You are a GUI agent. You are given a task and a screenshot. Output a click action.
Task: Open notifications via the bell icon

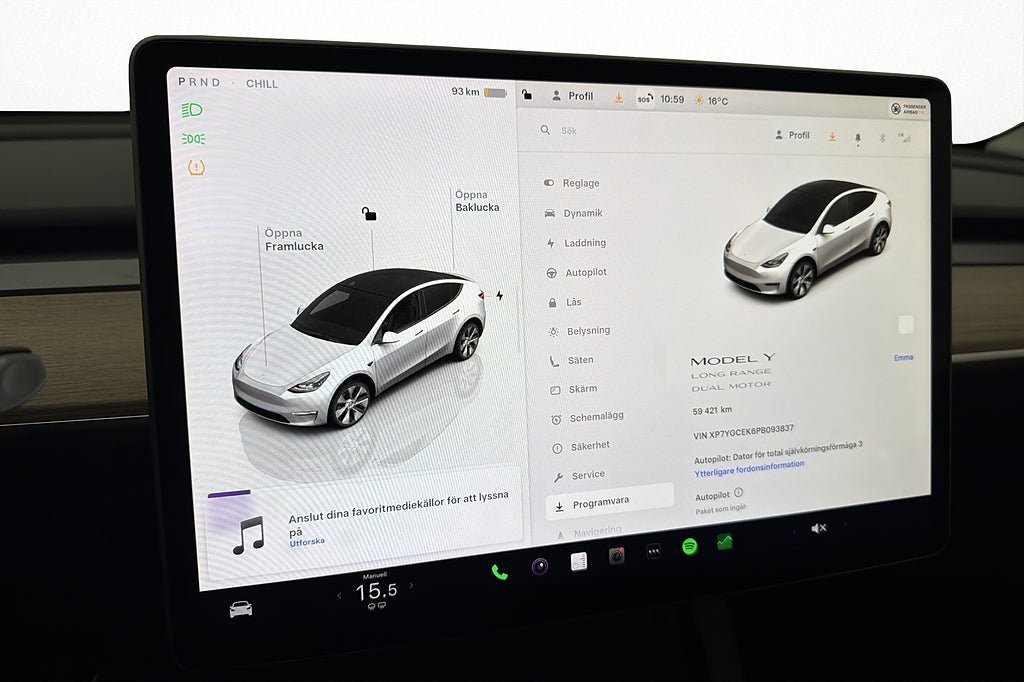click(x=857, y=138)
